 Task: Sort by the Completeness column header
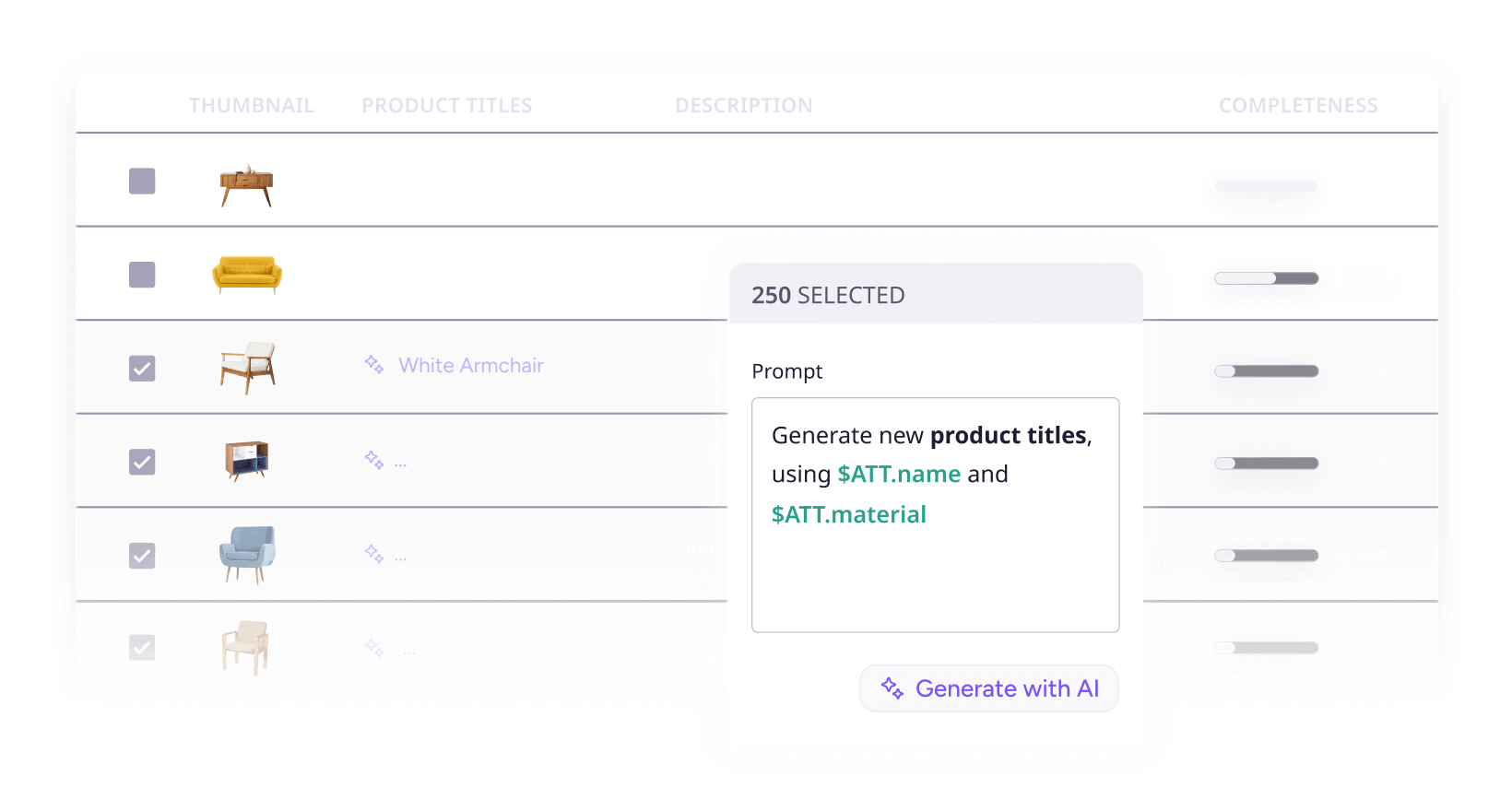(x=1298, y=106)
